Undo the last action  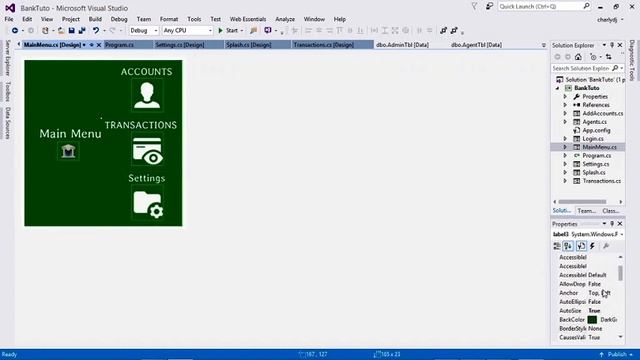[x=96, y=31]
